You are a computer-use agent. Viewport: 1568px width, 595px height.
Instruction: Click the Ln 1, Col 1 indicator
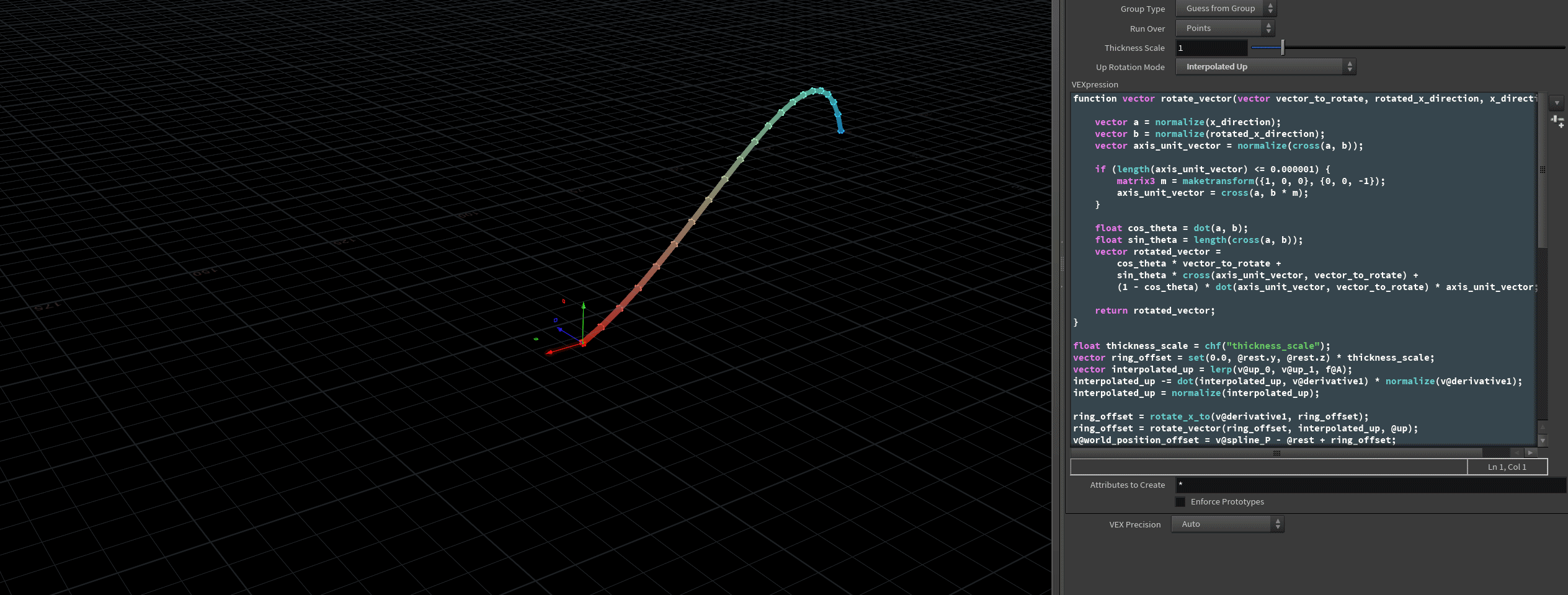(1507, 467)
